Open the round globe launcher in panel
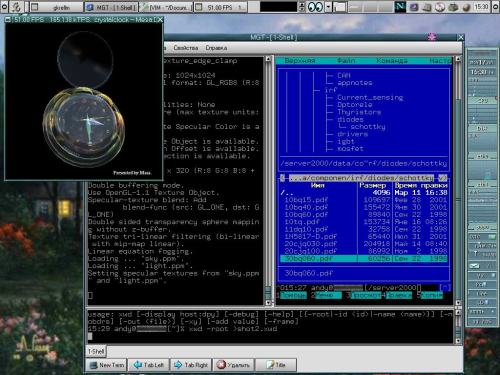The image size is (500, 375). tap(466, 7)
